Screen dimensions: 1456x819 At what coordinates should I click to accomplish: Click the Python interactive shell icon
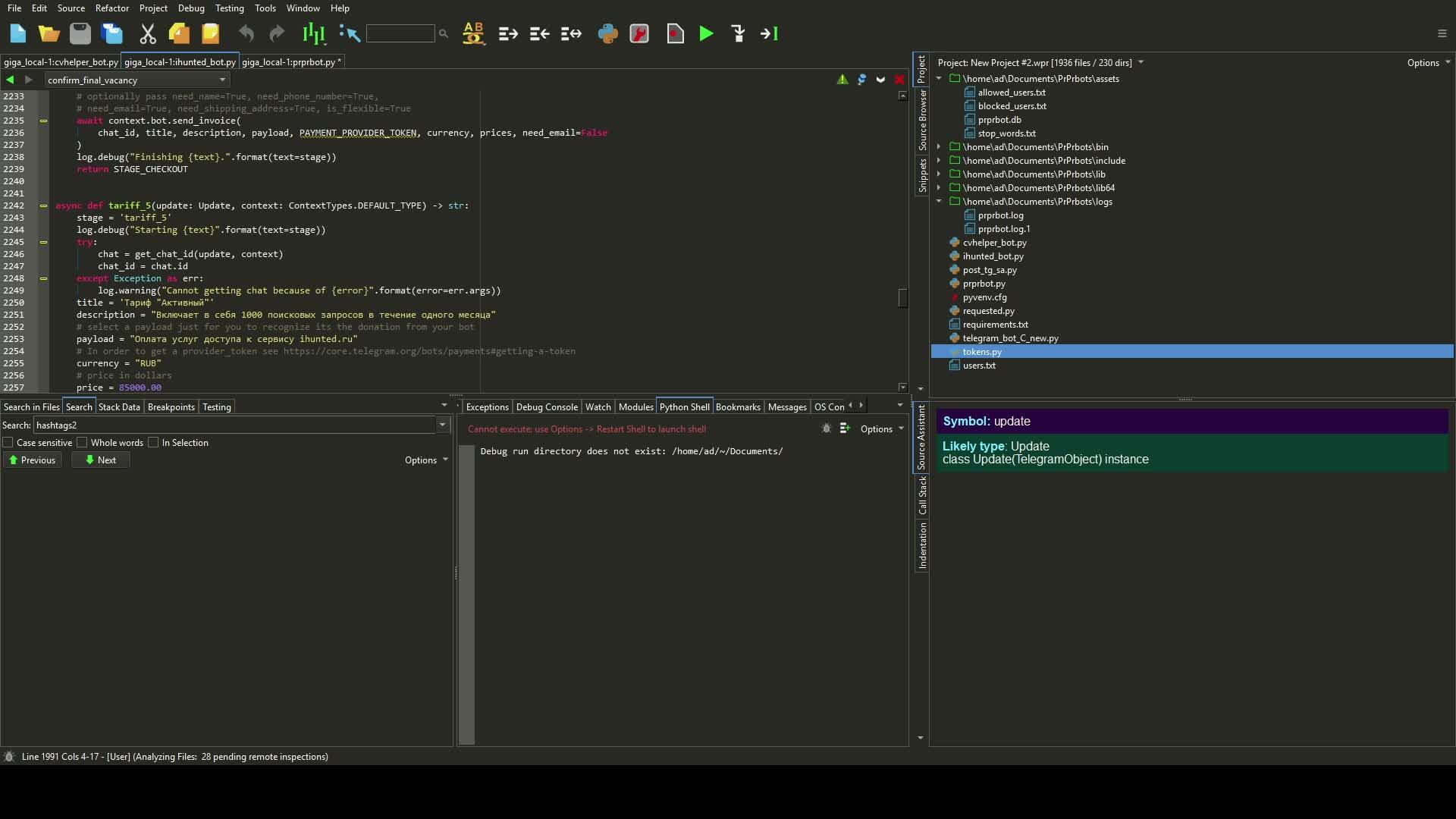click(x=607, y=33)
